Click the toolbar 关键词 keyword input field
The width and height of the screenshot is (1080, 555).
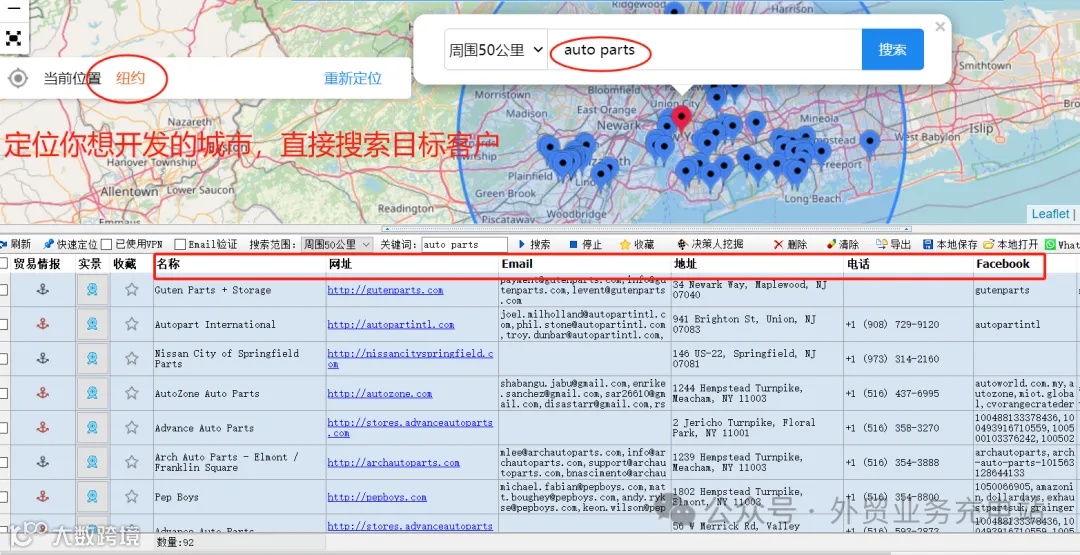pyautogui.click(x=464, y=244)
